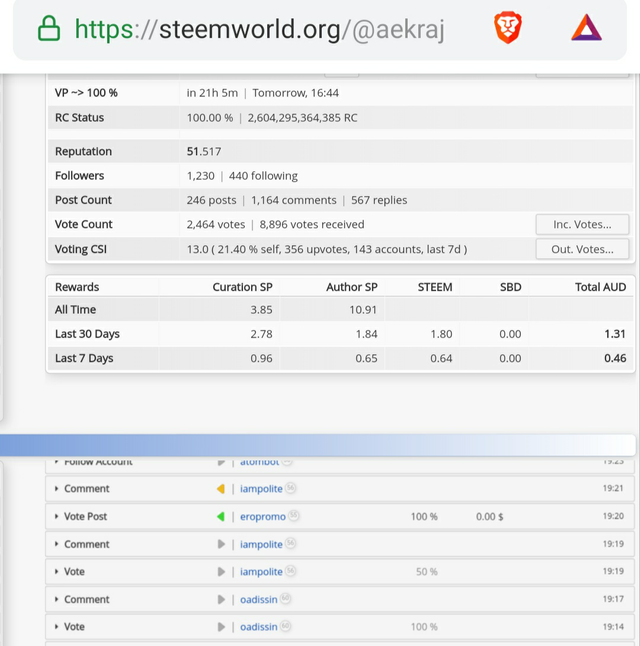Click gray outgoing arrow on 50 % Vote row

pyautogui.click(x=221, y=572)
